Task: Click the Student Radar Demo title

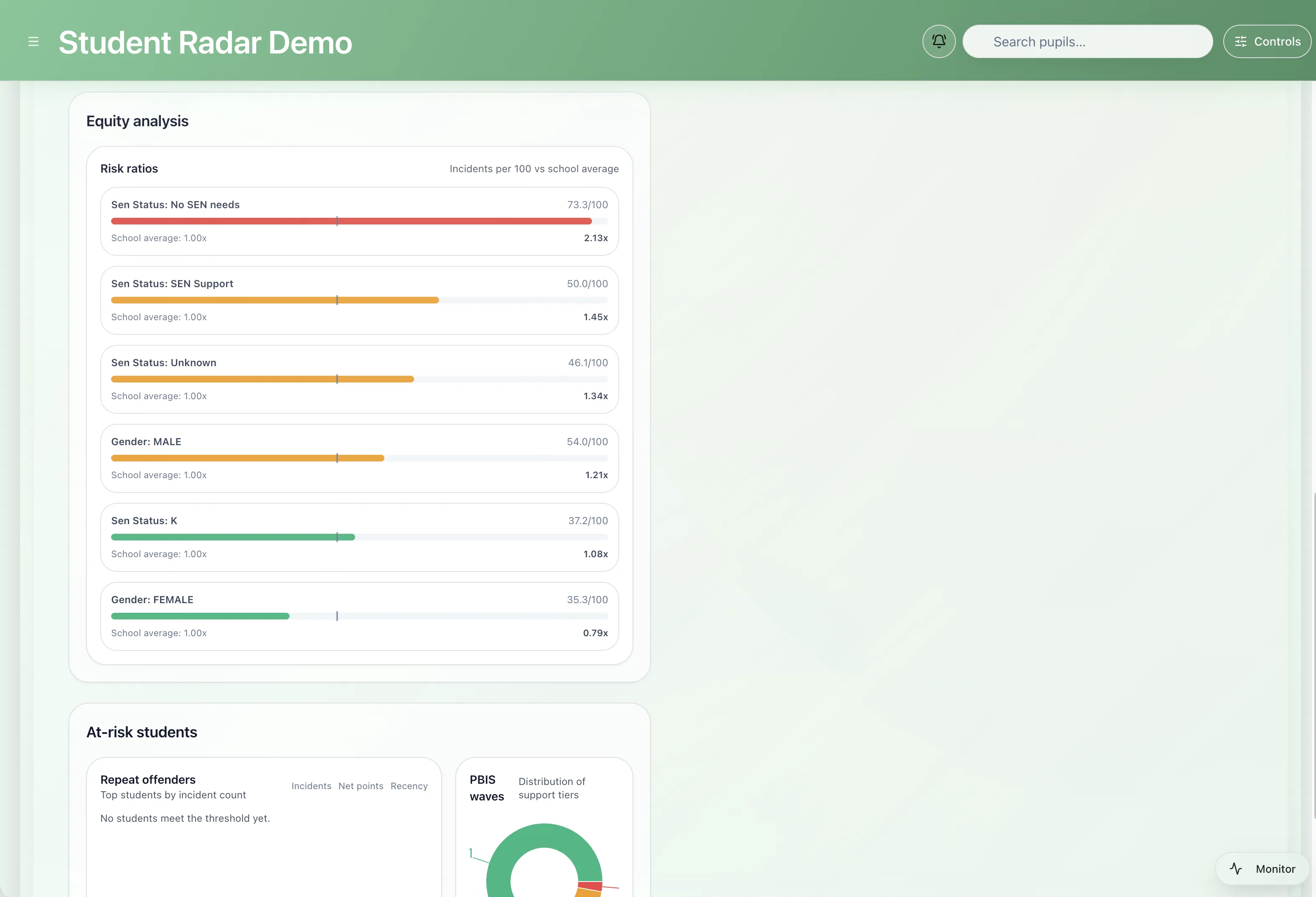Action: pos(205,43)
